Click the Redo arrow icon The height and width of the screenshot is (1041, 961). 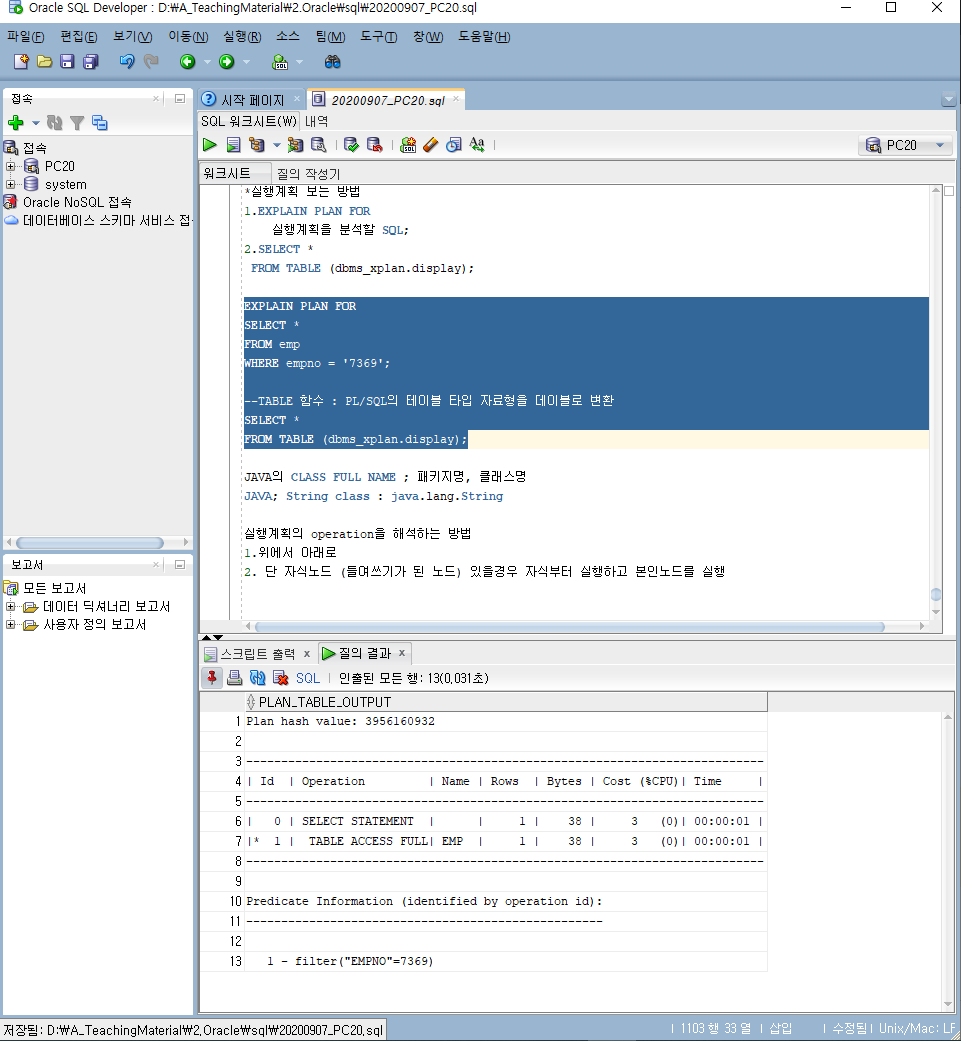[151, 62]
